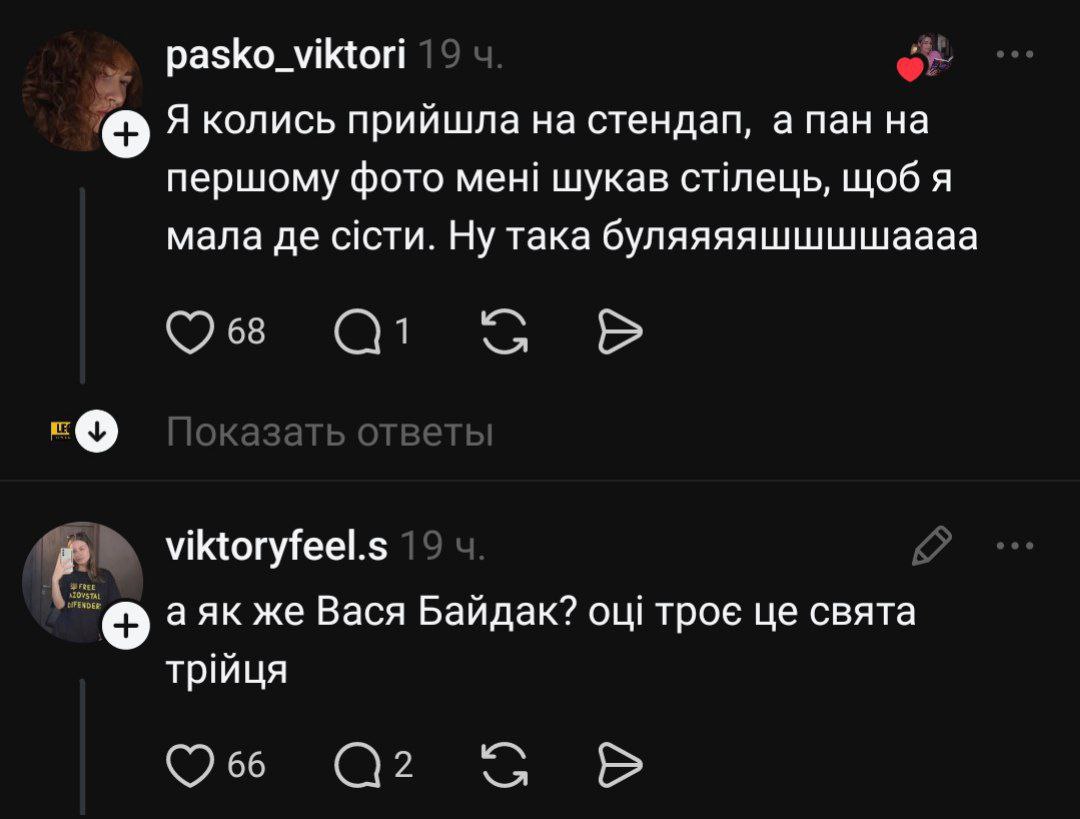View viktoryfeel.s's profile picture
Screen dimensions: 1080x819
80,580
